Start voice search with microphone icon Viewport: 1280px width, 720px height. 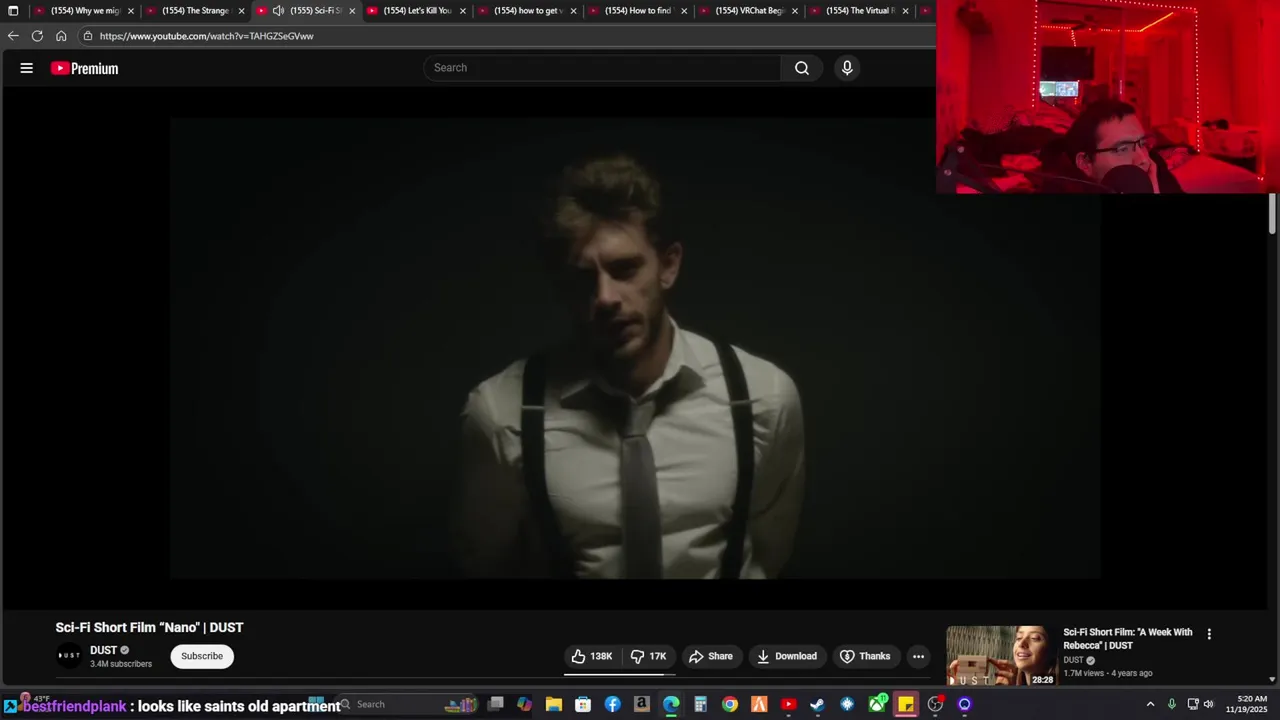pyautogui.click(x=847, y=68)
